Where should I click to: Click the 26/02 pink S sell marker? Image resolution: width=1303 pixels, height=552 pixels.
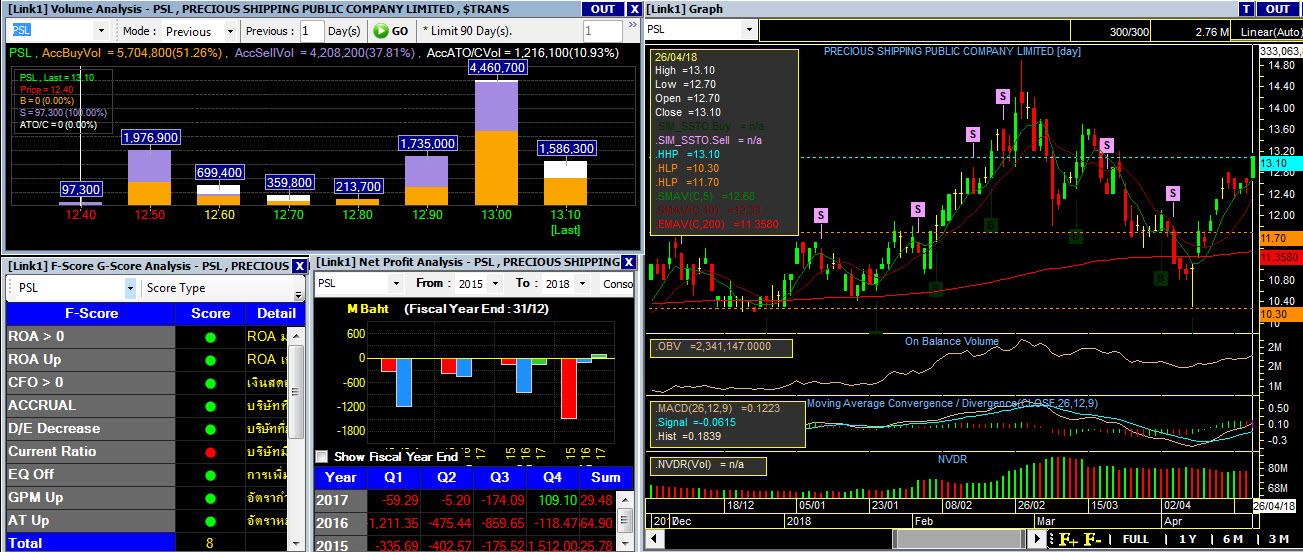(1002, 96)
